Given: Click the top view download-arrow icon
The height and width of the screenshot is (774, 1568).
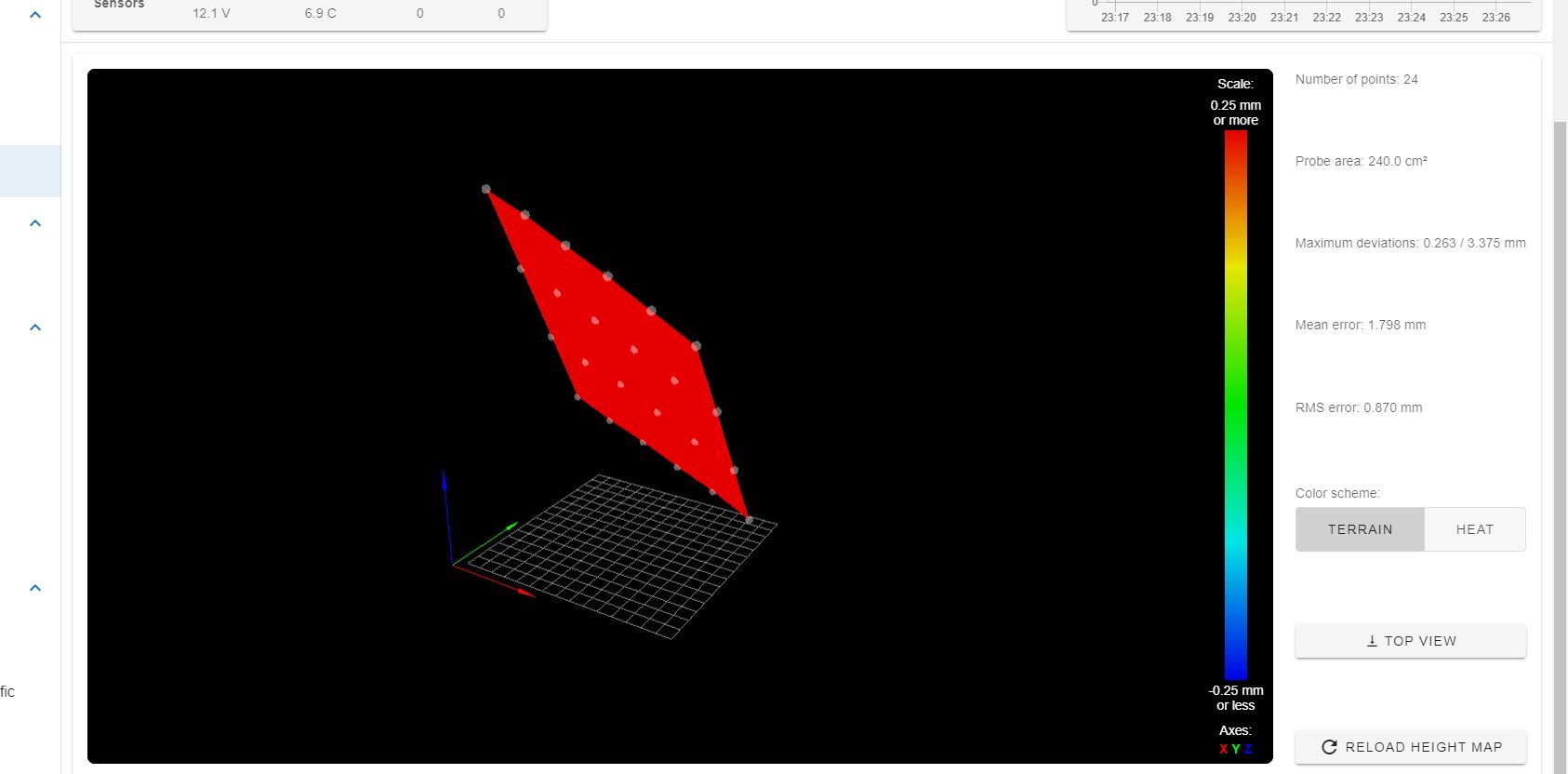Looking at the screenshot, I should click(x=1372, y=641).
